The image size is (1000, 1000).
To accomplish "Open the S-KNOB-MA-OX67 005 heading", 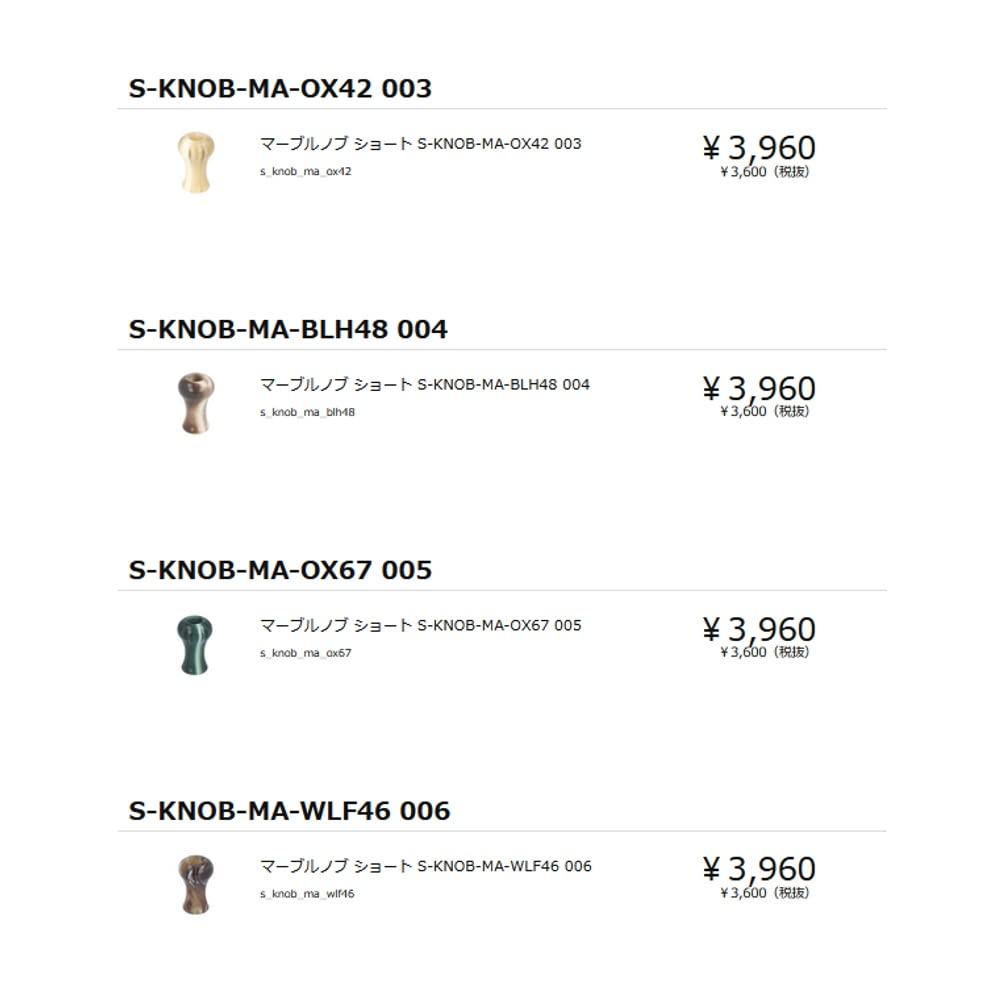I will 280,570.
